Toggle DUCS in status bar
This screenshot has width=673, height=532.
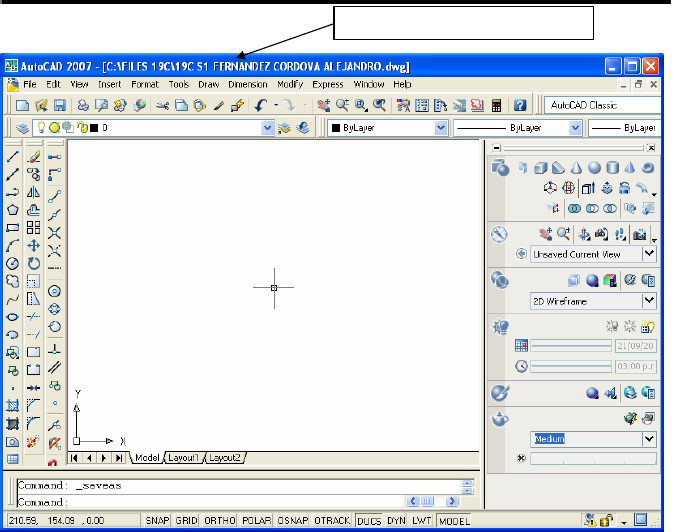[x=369, y=521]
